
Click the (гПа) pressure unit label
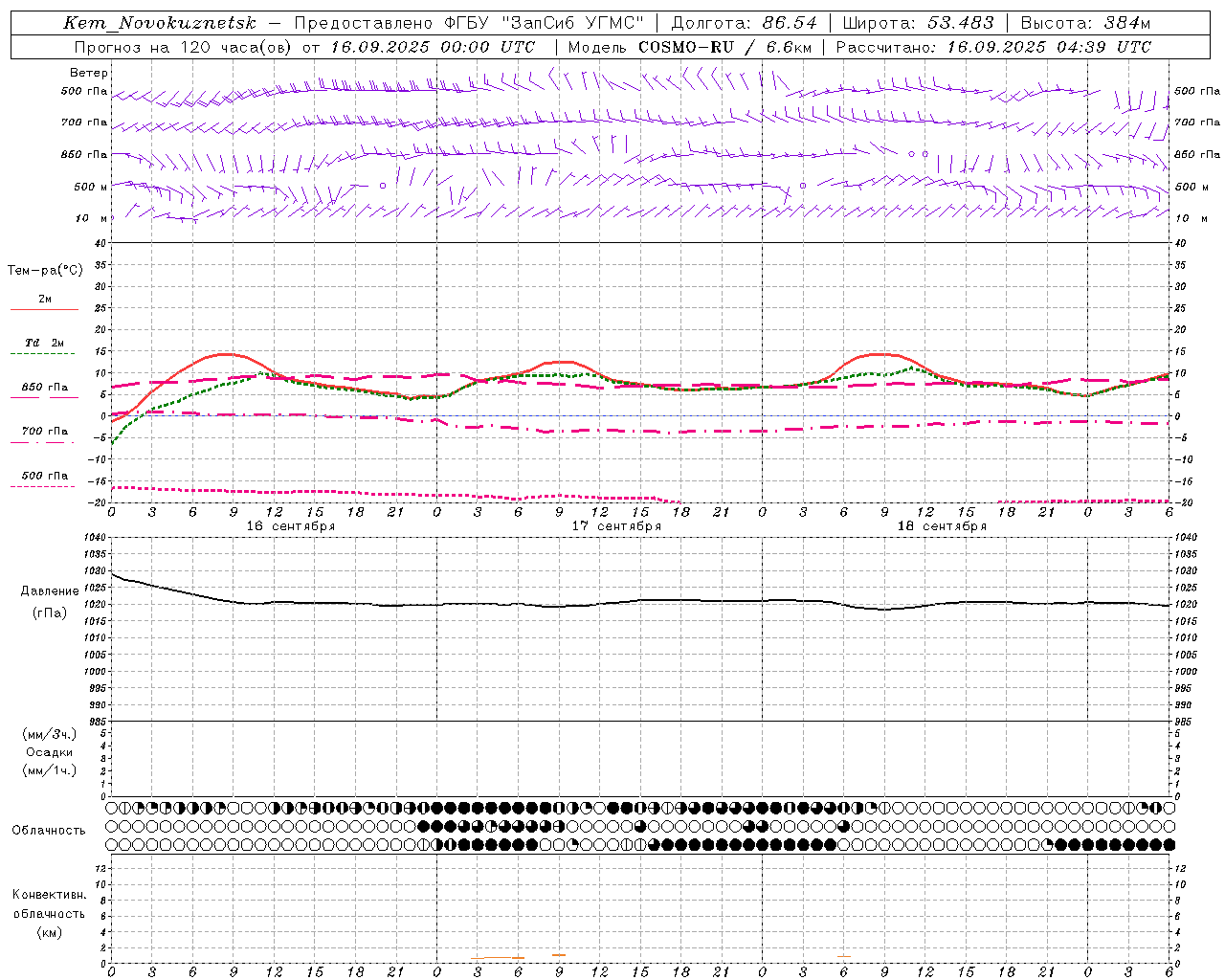[x=50, y=612]
